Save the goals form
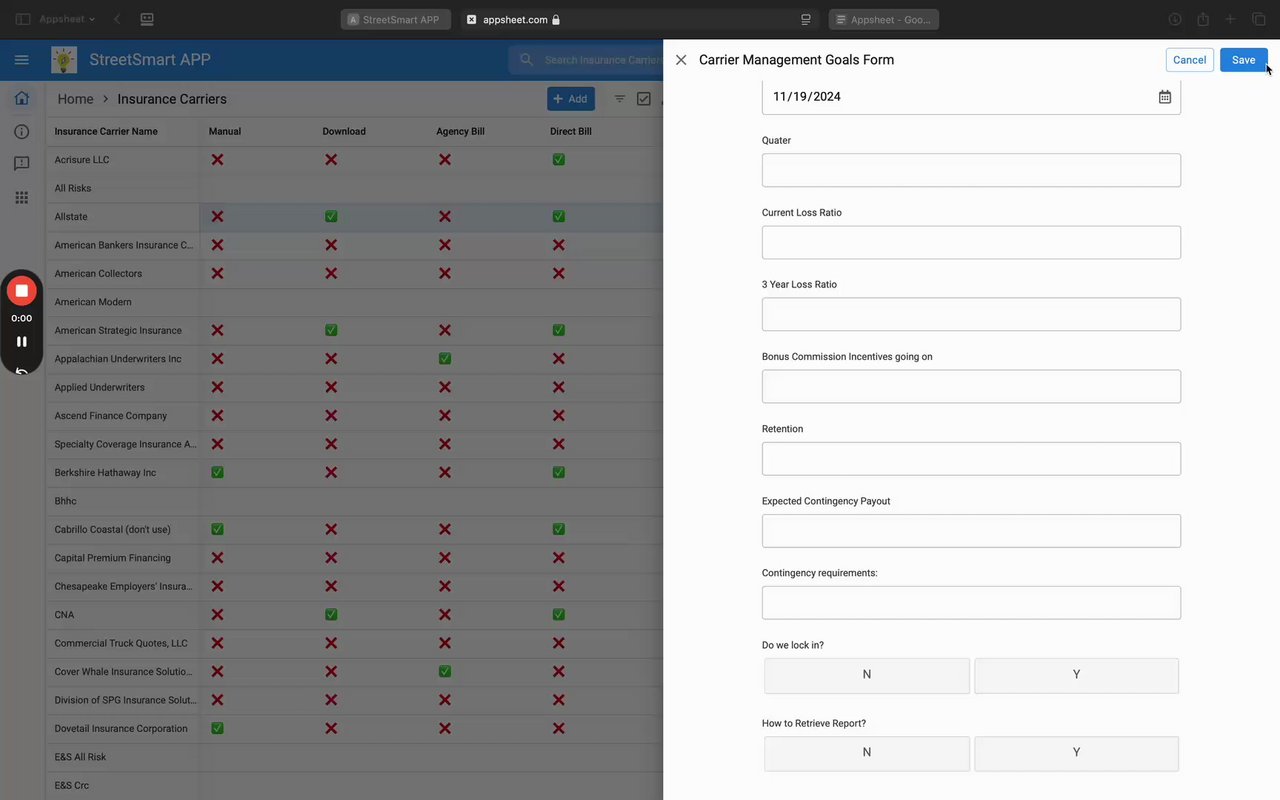1280x800 pixels. tap(1243, 60)
